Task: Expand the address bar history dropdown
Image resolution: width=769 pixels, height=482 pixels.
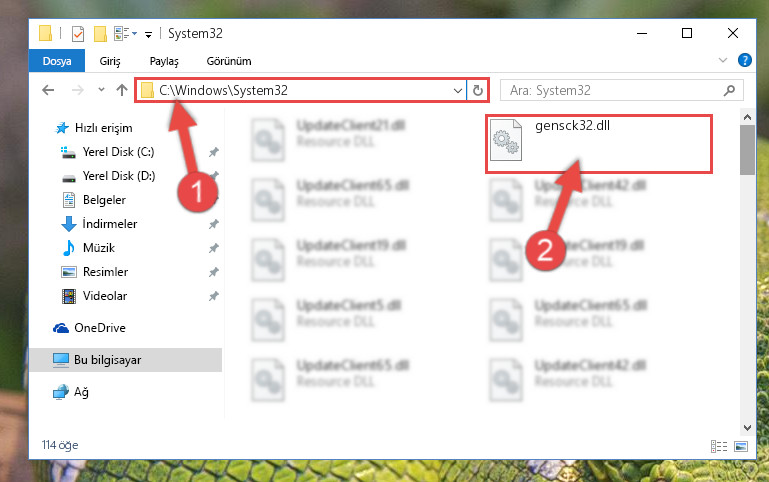Action: coord(458,91)
